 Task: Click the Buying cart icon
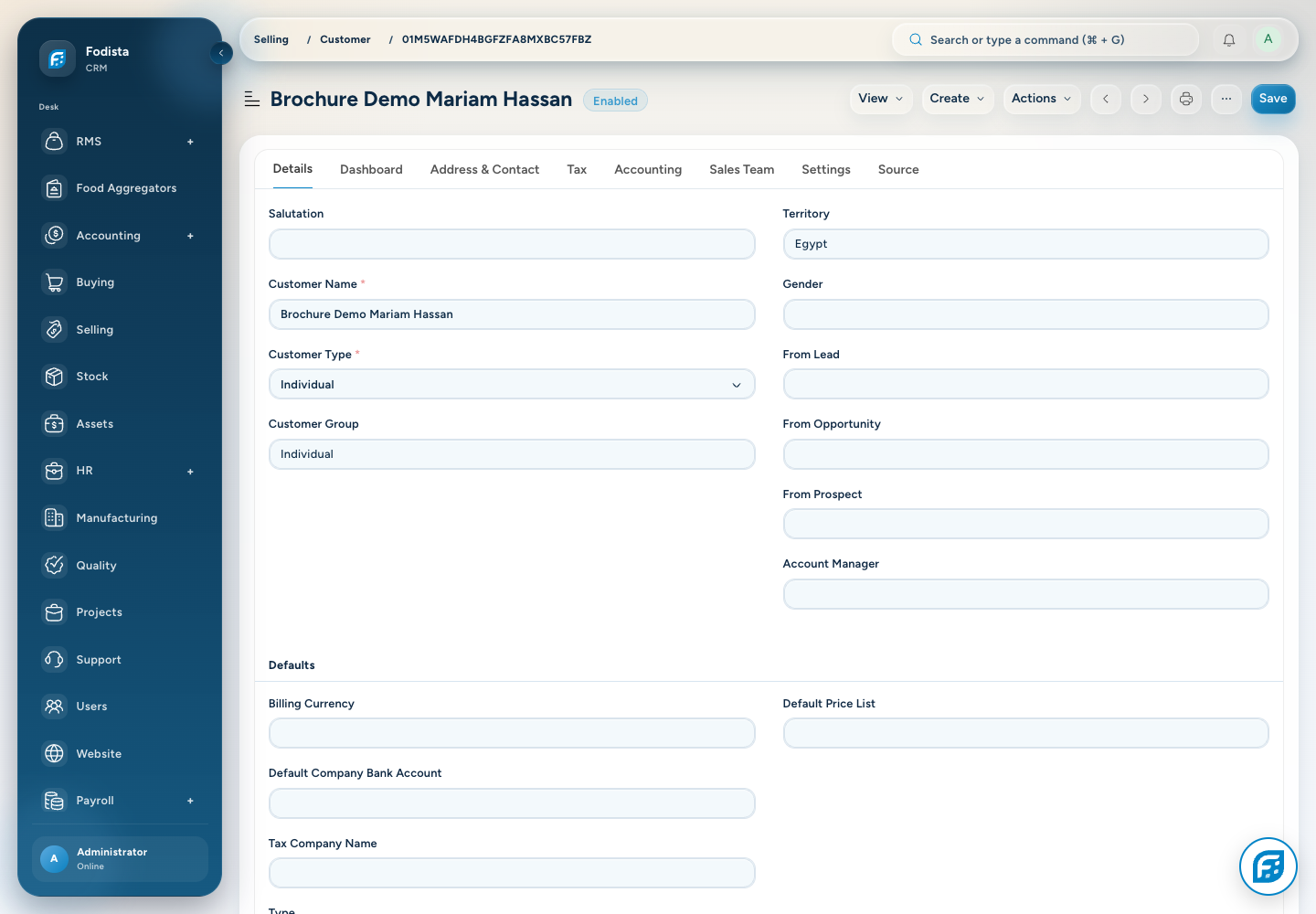(x=55, y=282)
